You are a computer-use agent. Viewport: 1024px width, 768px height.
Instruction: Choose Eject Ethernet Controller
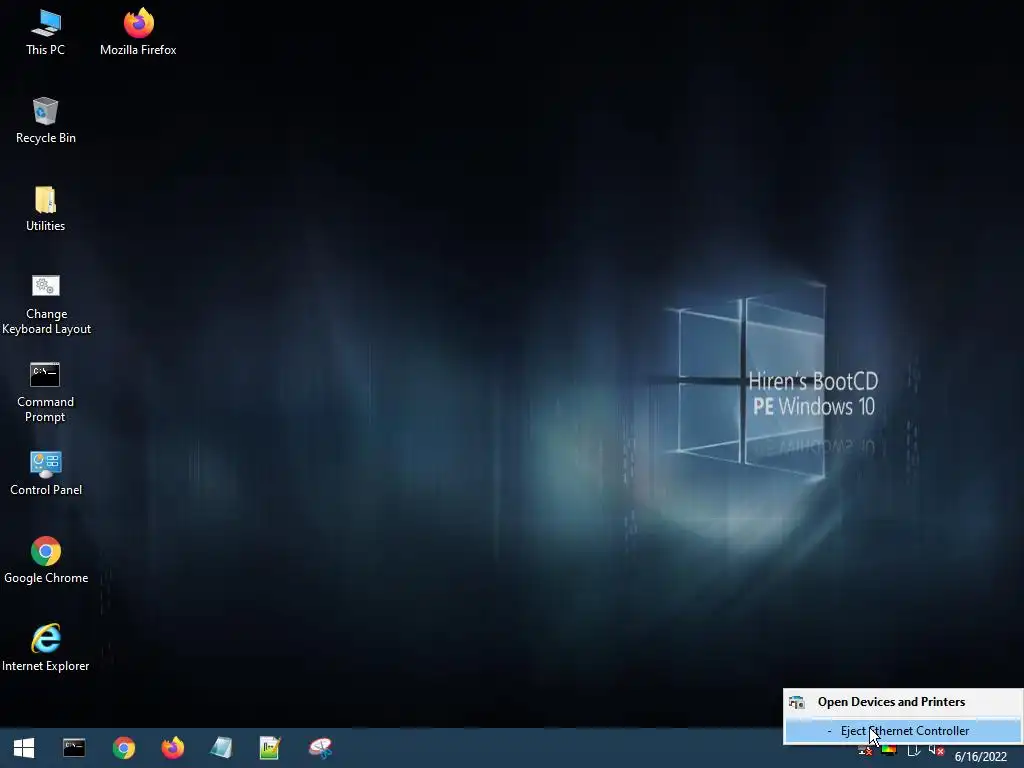click(x=903, y=731)
